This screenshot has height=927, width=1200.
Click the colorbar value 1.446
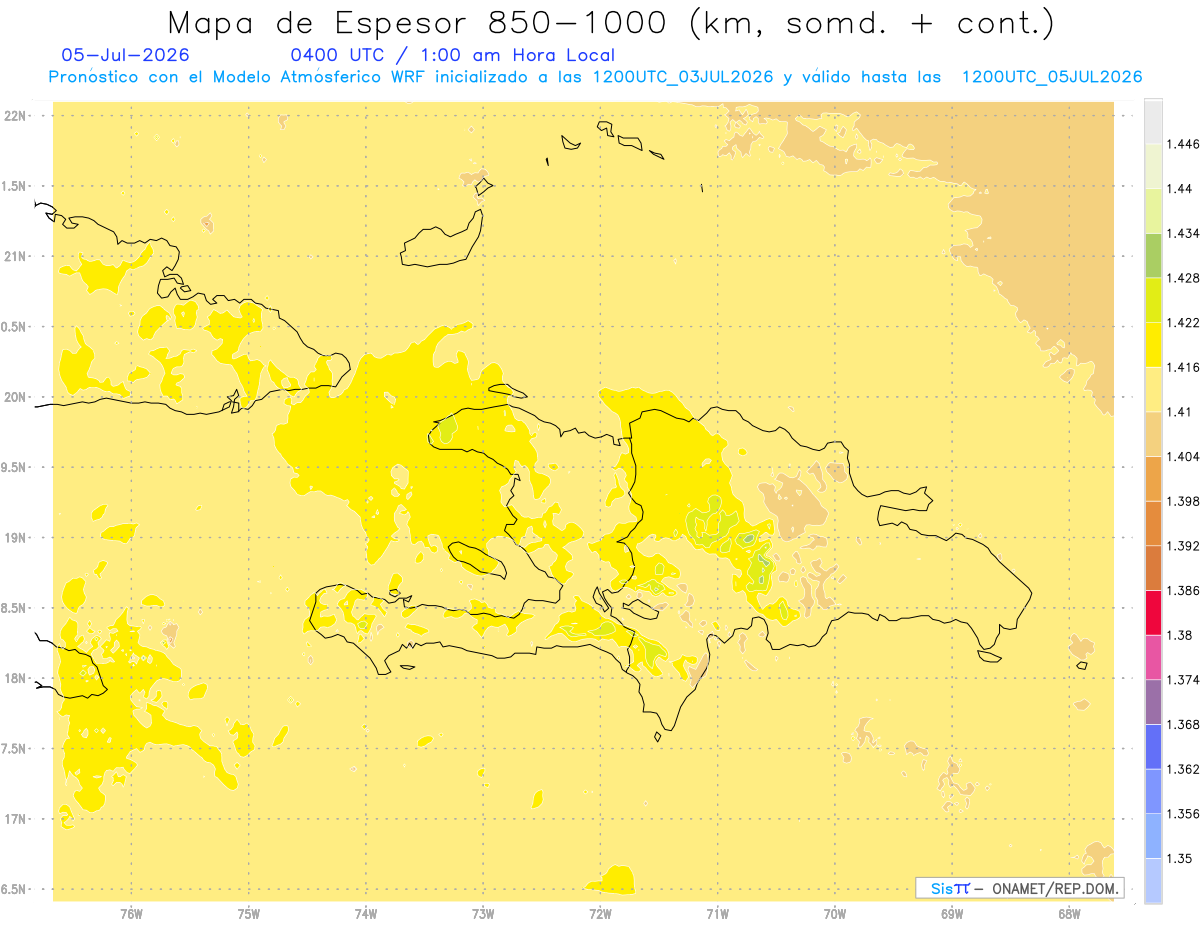[1182, 144]
